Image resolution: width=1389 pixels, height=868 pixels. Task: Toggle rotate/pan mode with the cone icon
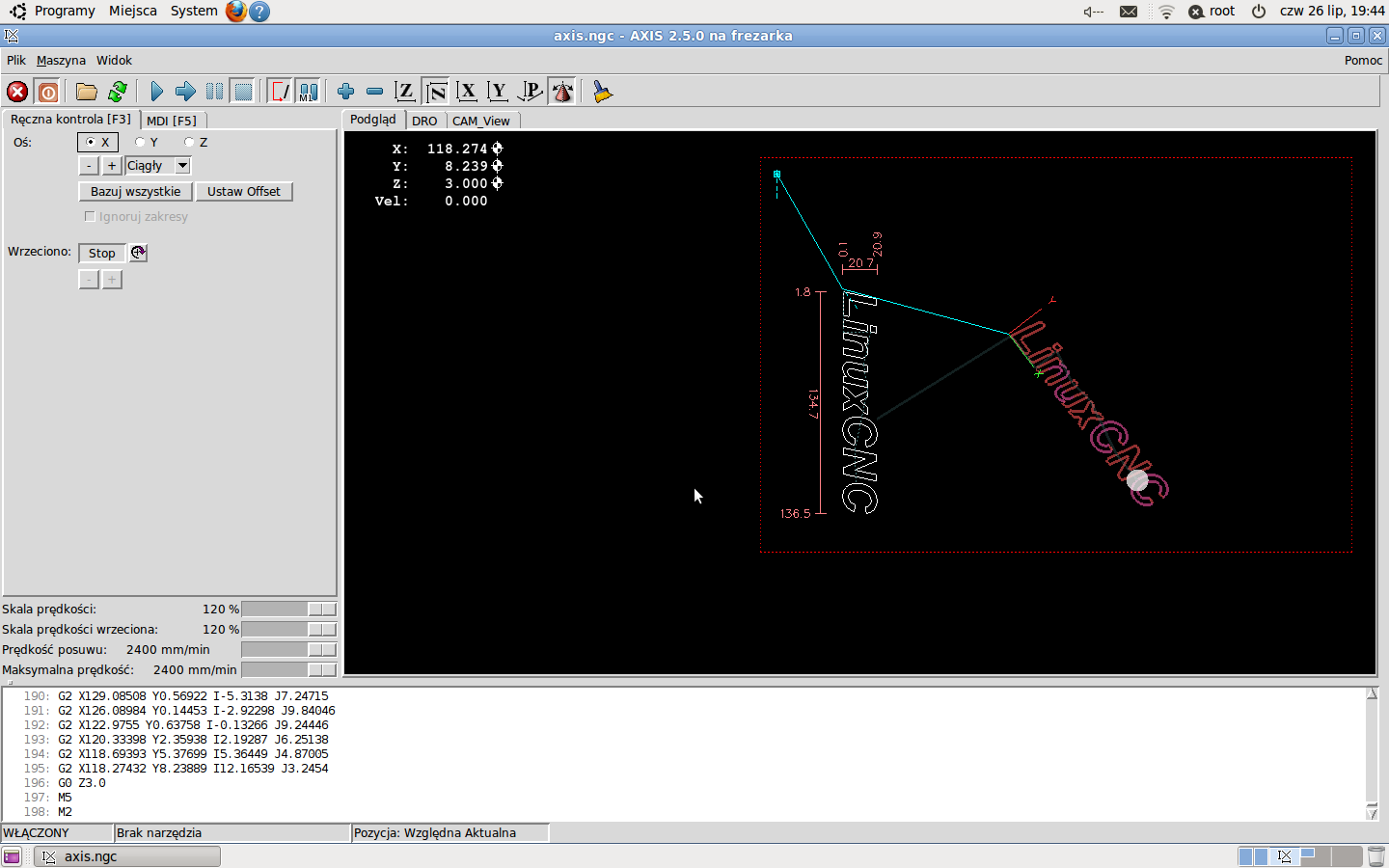562,92
